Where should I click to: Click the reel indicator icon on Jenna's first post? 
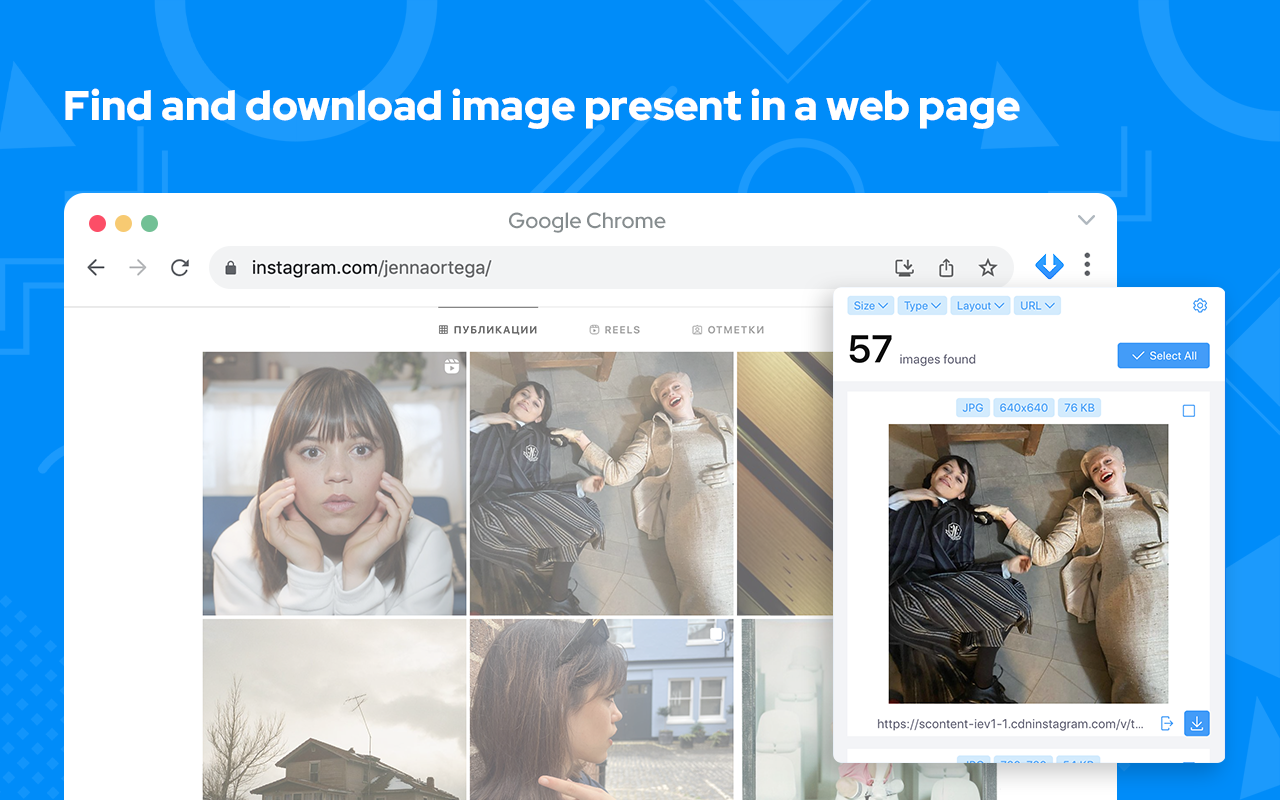click(452, 368)
